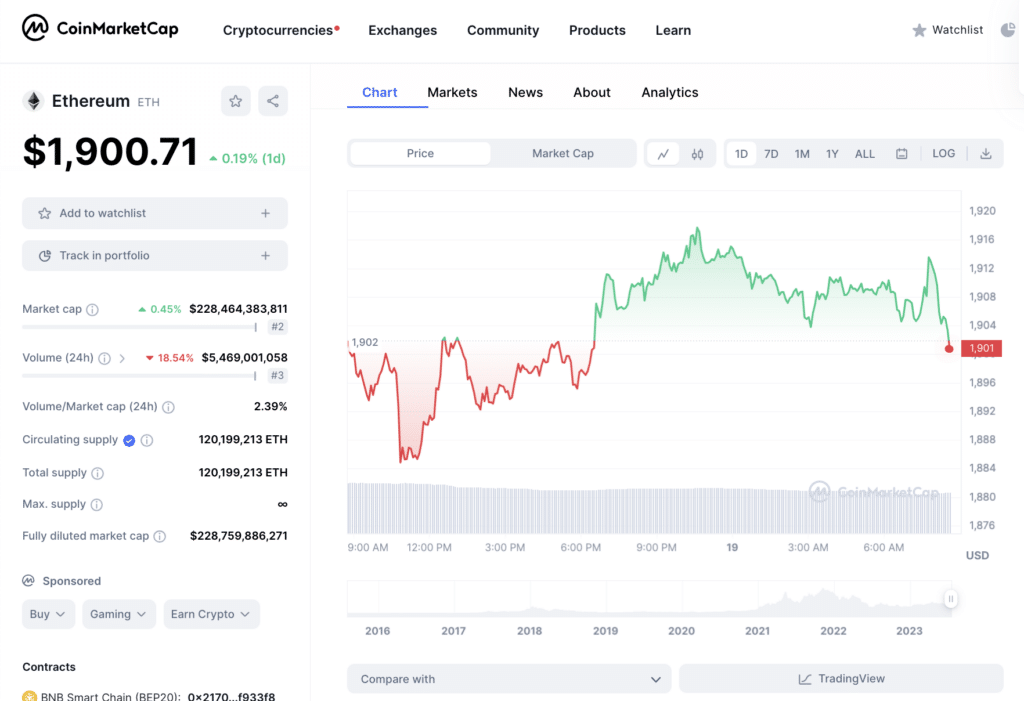Click the plus icon on Track in portfolio
Screen dimensions: 1024x701
pyautogui.click(x=265, y=255)
